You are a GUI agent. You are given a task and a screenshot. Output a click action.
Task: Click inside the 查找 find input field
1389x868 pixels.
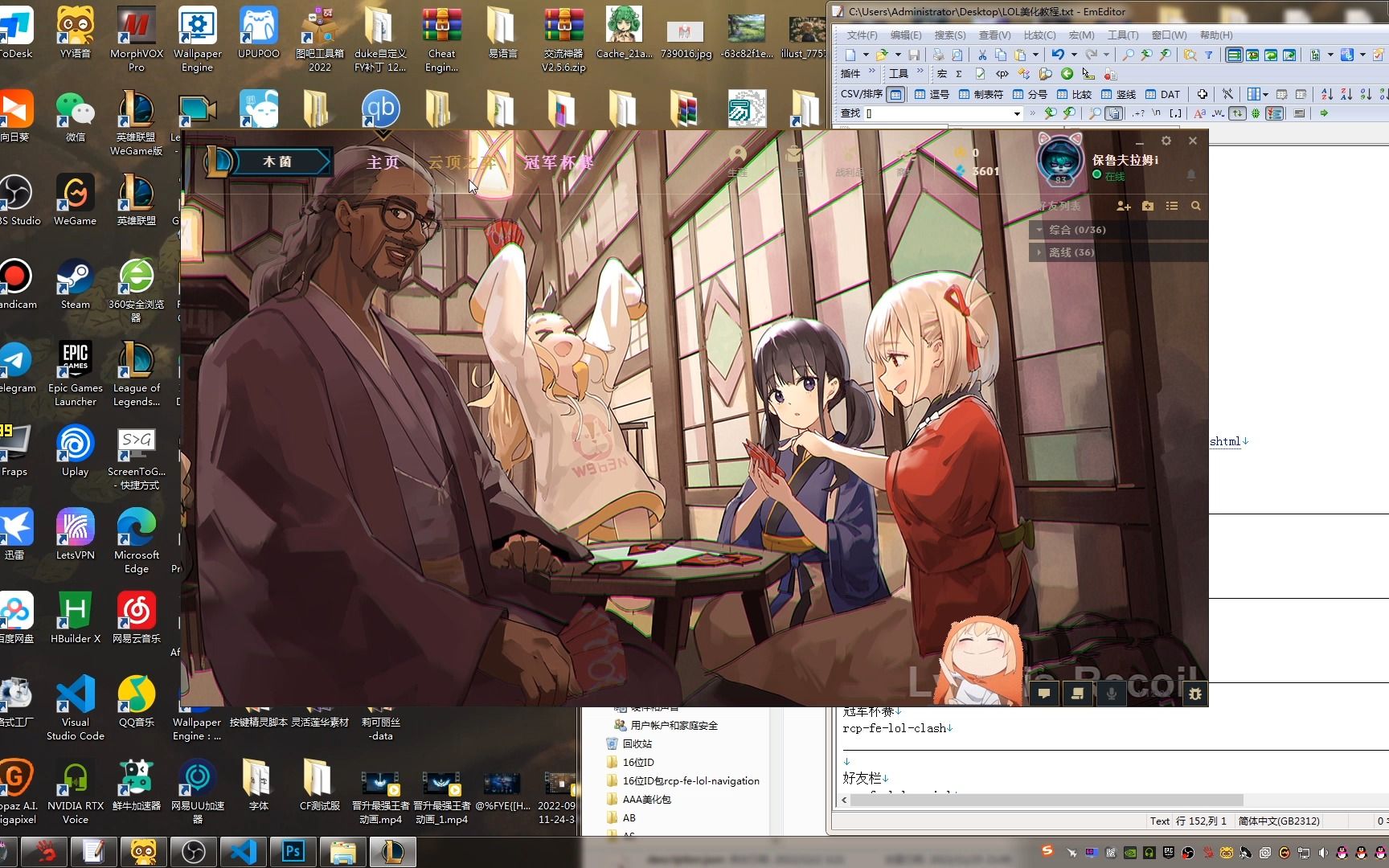click(936, 114)
